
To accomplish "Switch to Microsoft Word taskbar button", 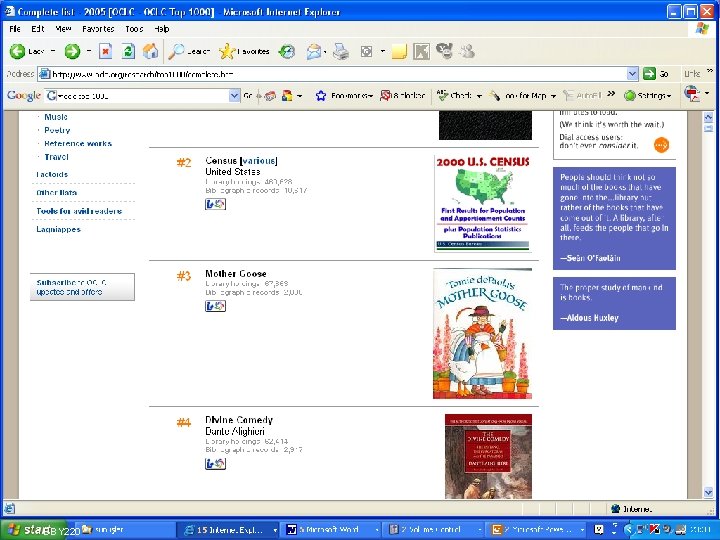I will pos(332,529).
